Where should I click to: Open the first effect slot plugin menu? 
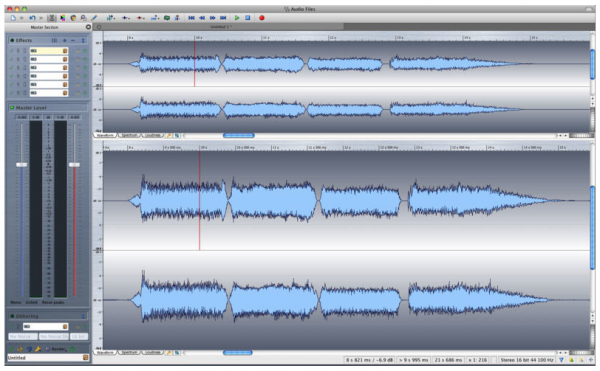(x=65, y=51)
